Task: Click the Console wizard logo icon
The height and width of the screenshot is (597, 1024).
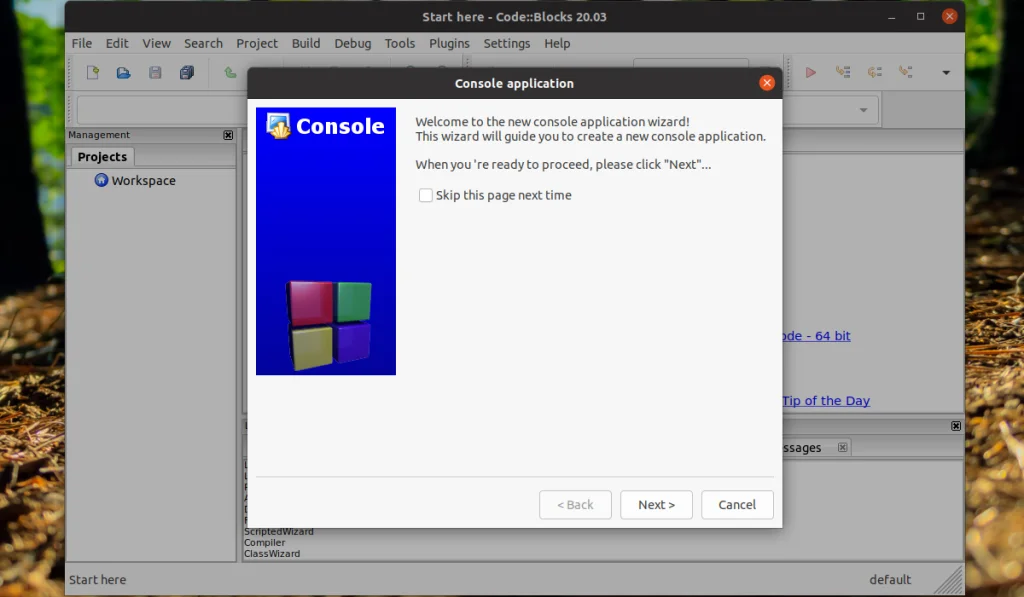Action: tap(278, 125)
